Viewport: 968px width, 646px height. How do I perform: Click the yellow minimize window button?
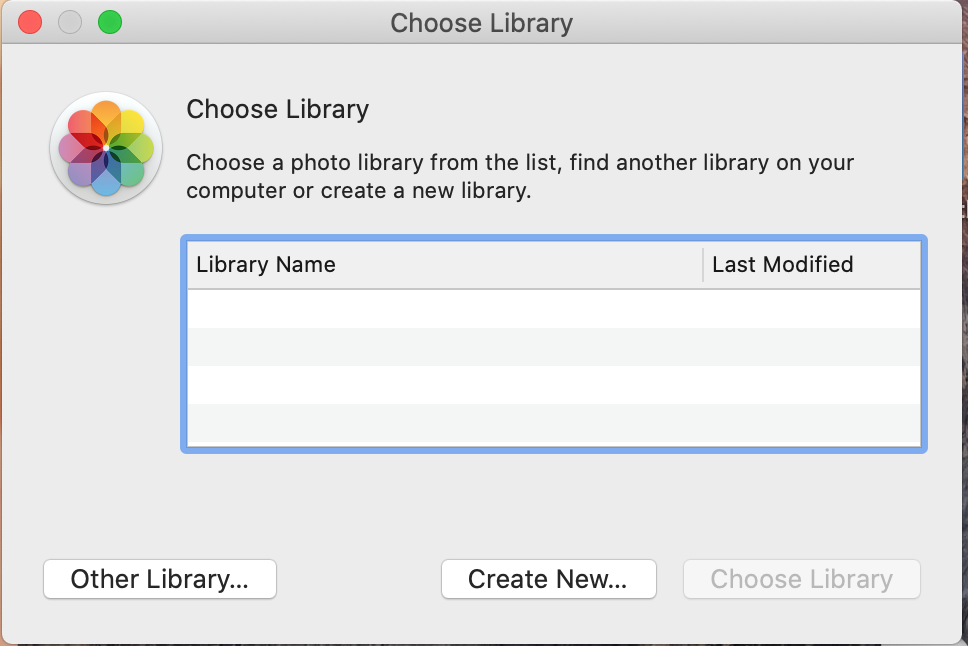pos(70,22)
